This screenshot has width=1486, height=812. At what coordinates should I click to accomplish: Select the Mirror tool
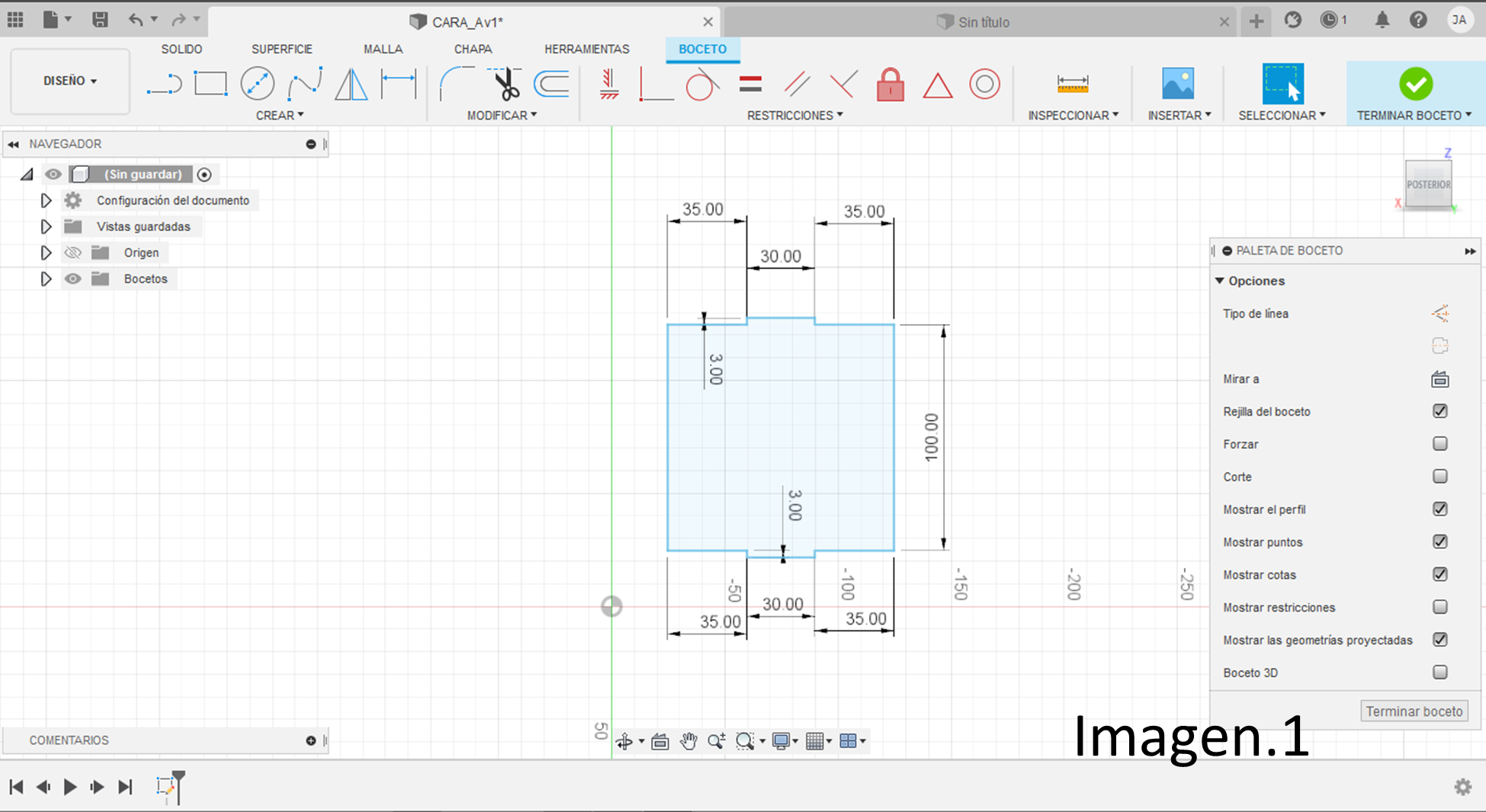[351, 84]
